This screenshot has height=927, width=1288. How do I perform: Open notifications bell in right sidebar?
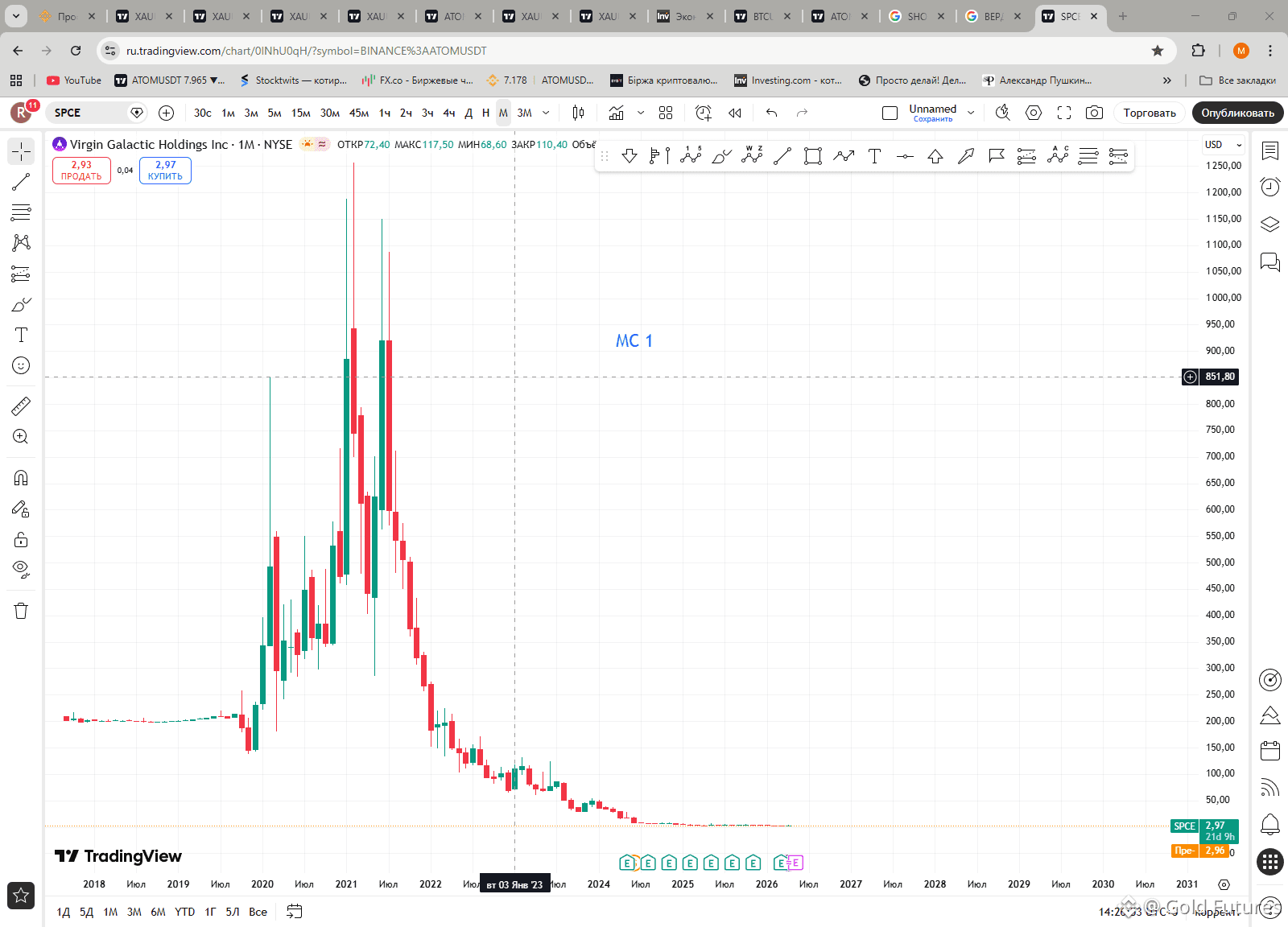1270,825
